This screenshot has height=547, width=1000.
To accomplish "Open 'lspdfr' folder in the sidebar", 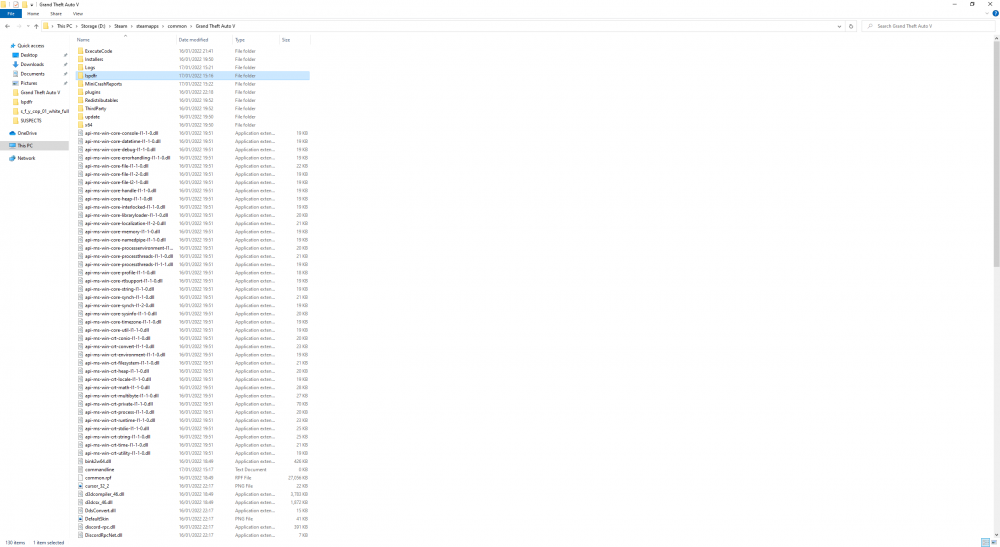I will tap(26, 102).
